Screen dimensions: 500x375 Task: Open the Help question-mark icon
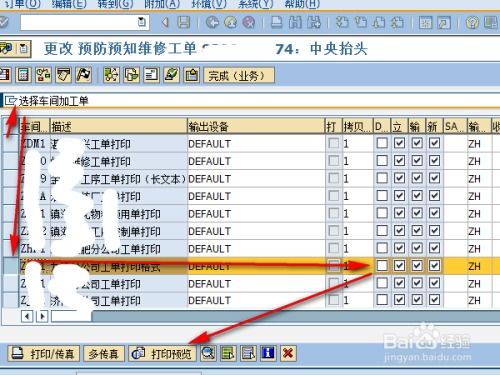coord(472,23)
